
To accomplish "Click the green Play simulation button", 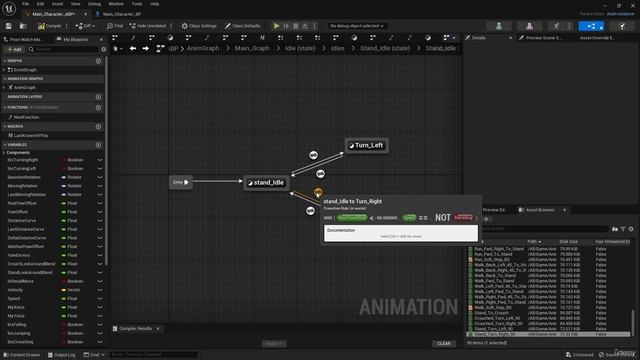I will click(276, 26).
